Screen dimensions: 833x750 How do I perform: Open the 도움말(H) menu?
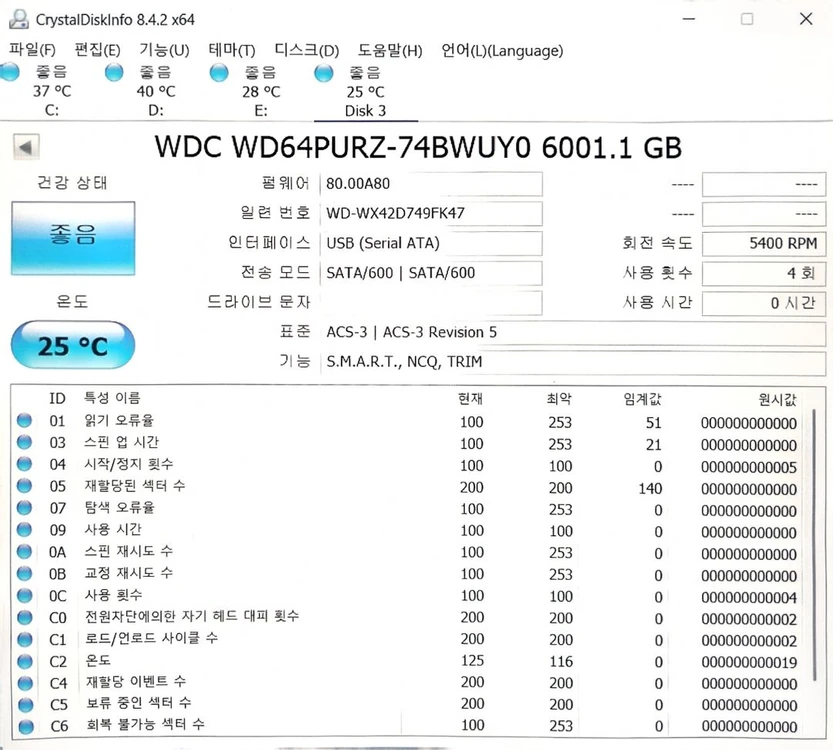(390, 50)
